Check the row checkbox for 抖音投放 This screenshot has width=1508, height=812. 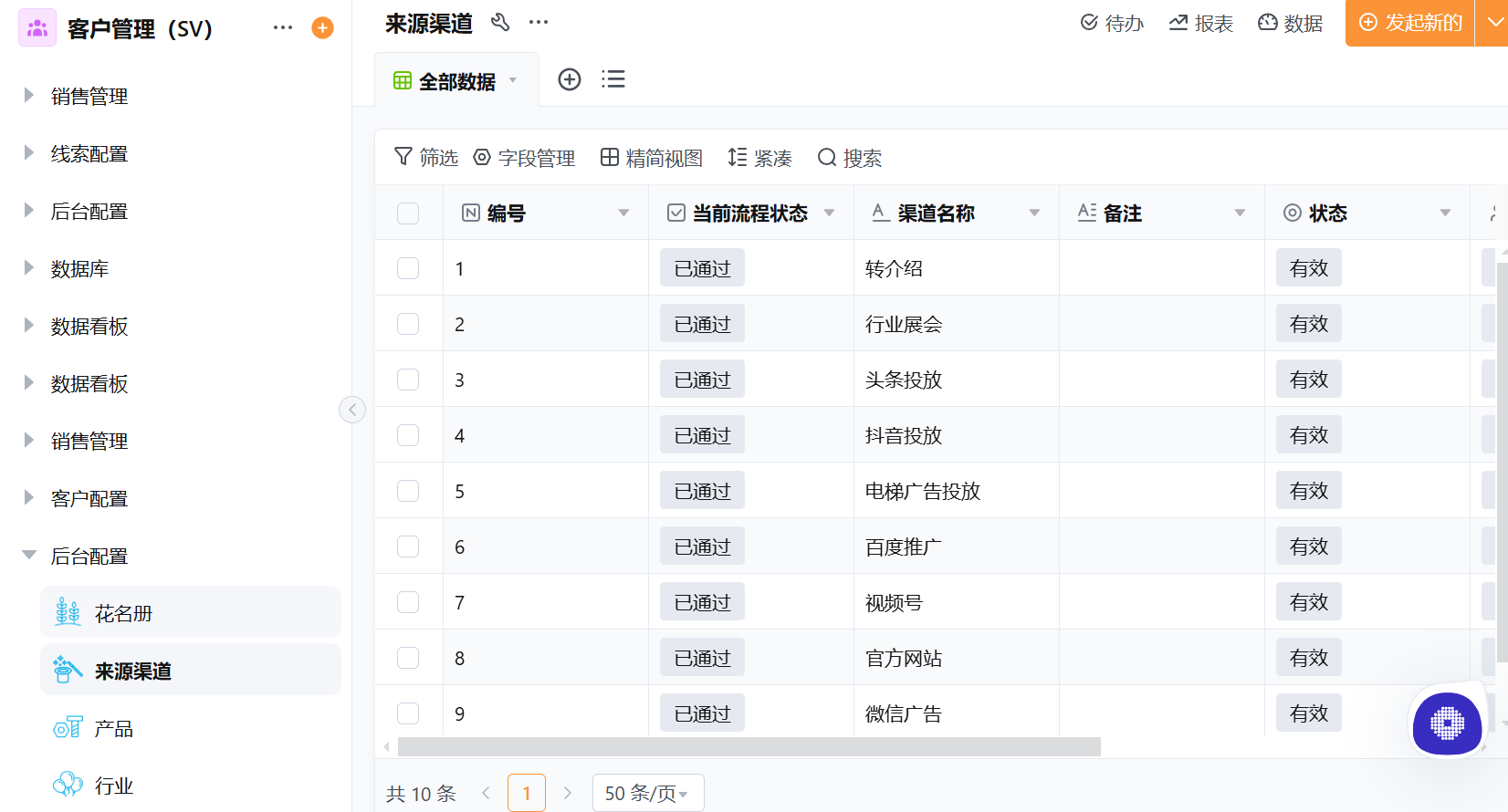click(x=408, y=435)
